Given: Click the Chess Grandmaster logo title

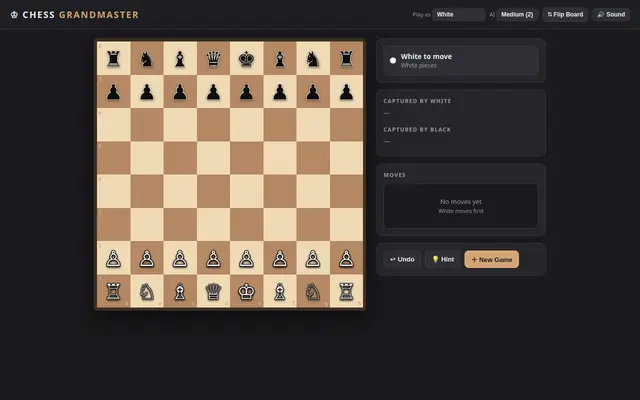Looking at the screenshot, I should 75,15.
